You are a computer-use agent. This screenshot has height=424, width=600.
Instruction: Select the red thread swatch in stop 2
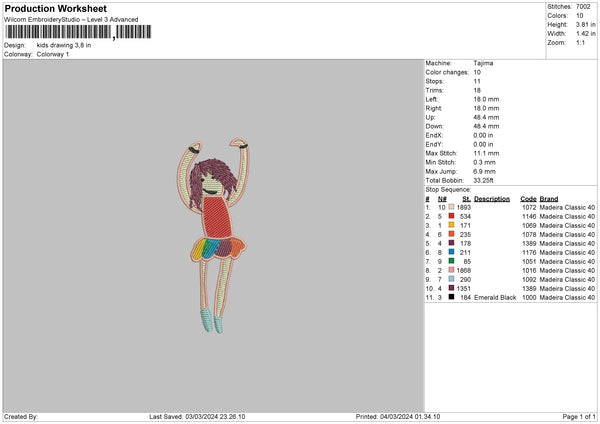(453, 216)
